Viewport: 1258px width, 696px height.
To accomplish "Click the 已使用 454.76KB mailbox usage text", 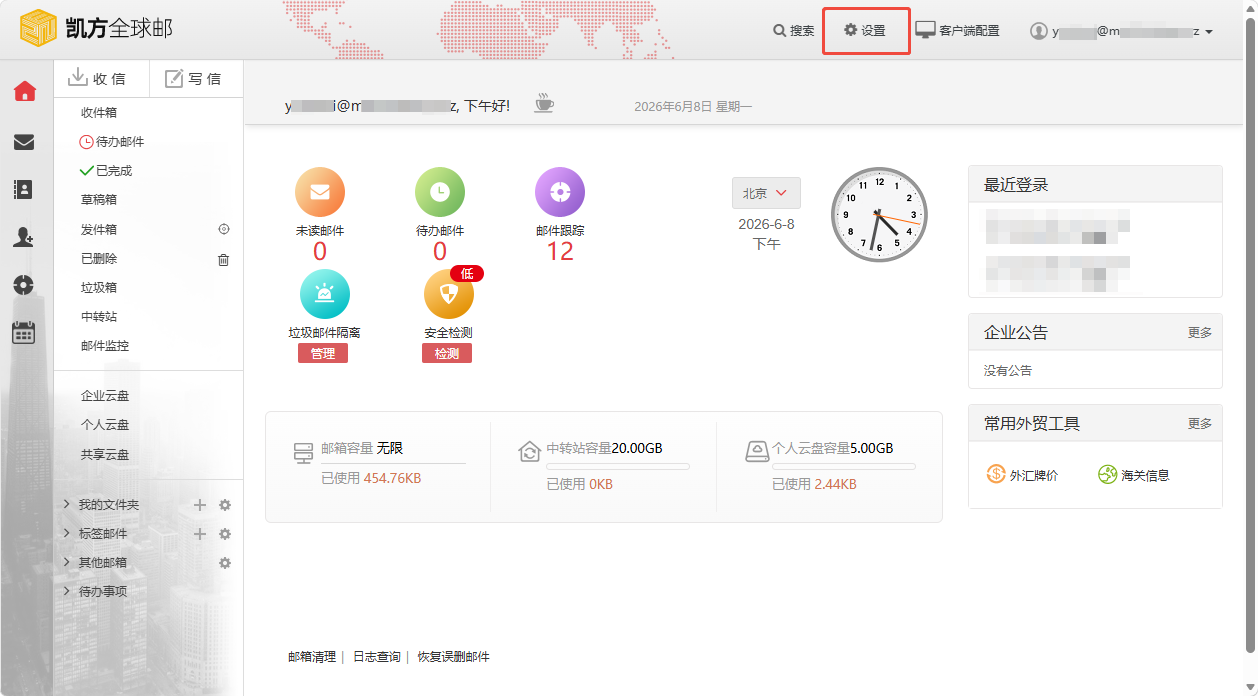I will [371, 479].
